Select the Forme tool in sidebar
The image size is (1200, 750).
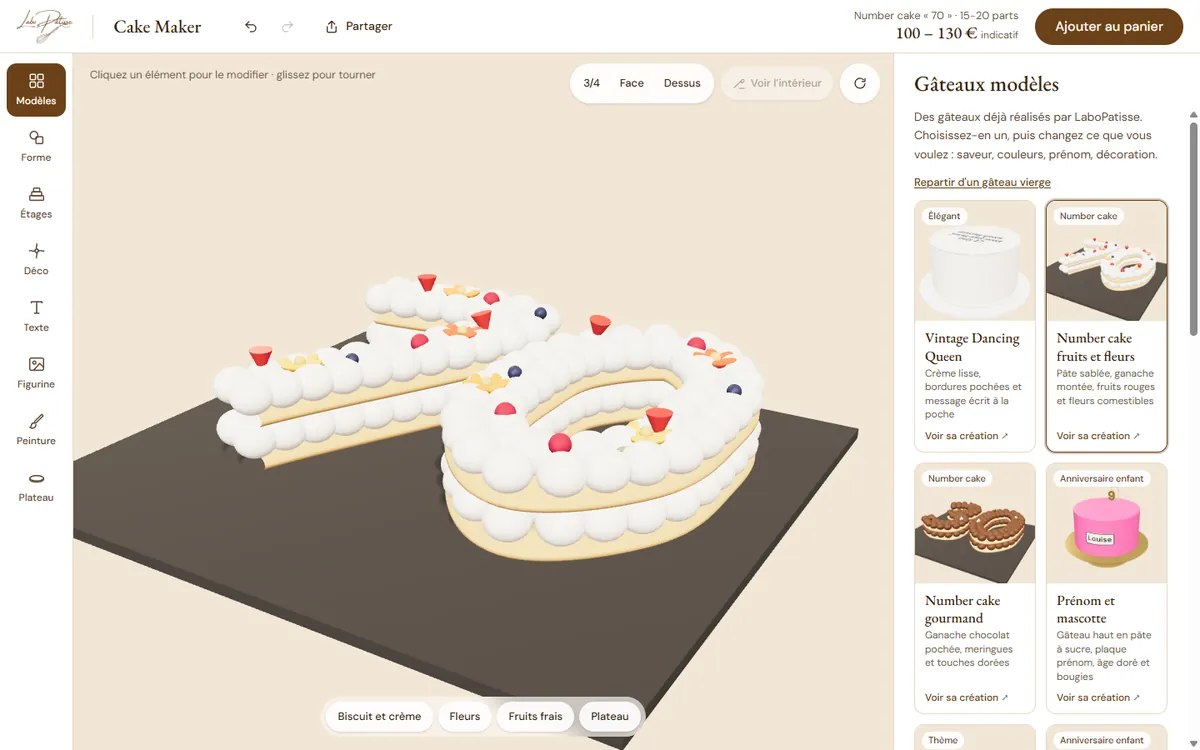coord(36,146)
